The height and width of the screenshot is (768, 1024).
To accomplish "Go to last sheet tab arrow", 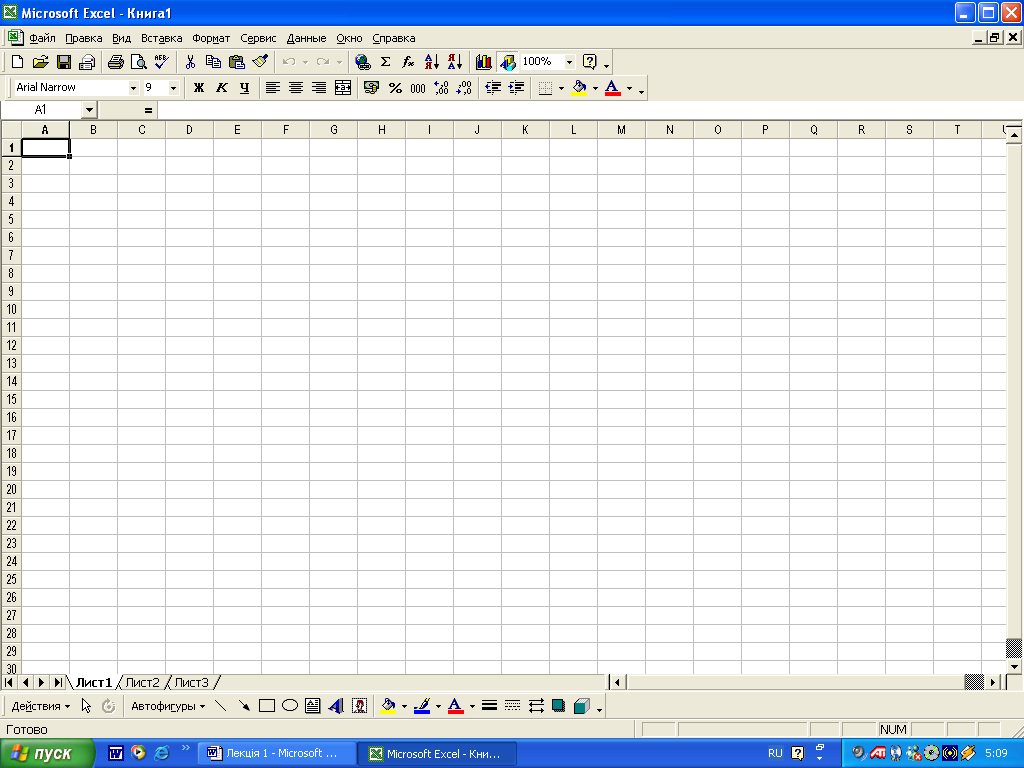I will coord(58,682).
